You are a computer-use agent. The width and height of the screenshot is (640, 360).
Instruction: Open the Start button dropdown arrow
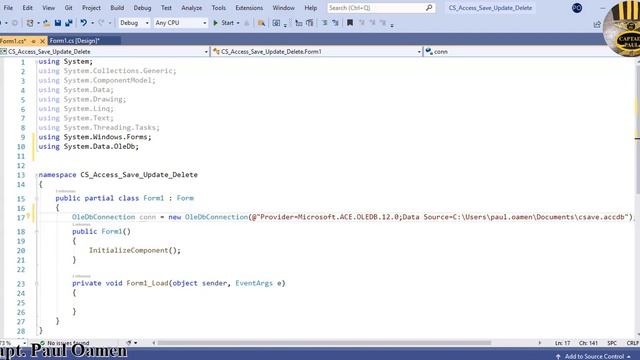tap(238, 23)
